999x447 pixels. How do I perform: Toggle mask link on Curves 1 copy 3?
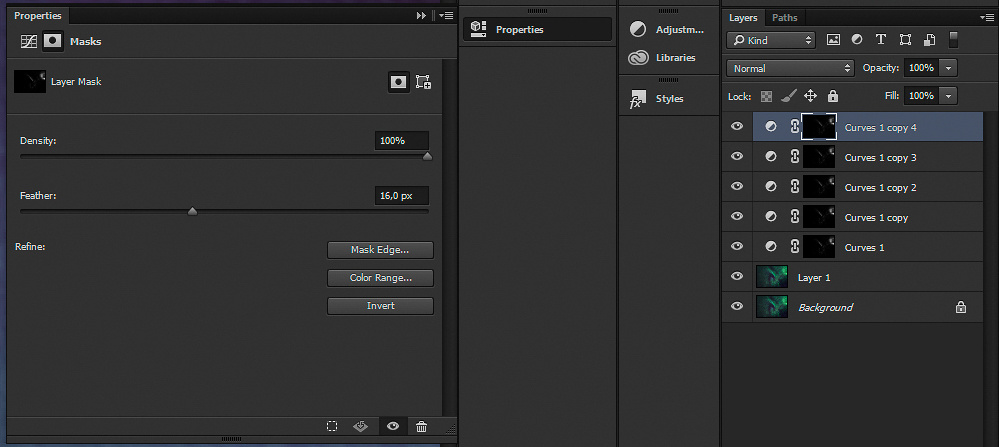794,157
